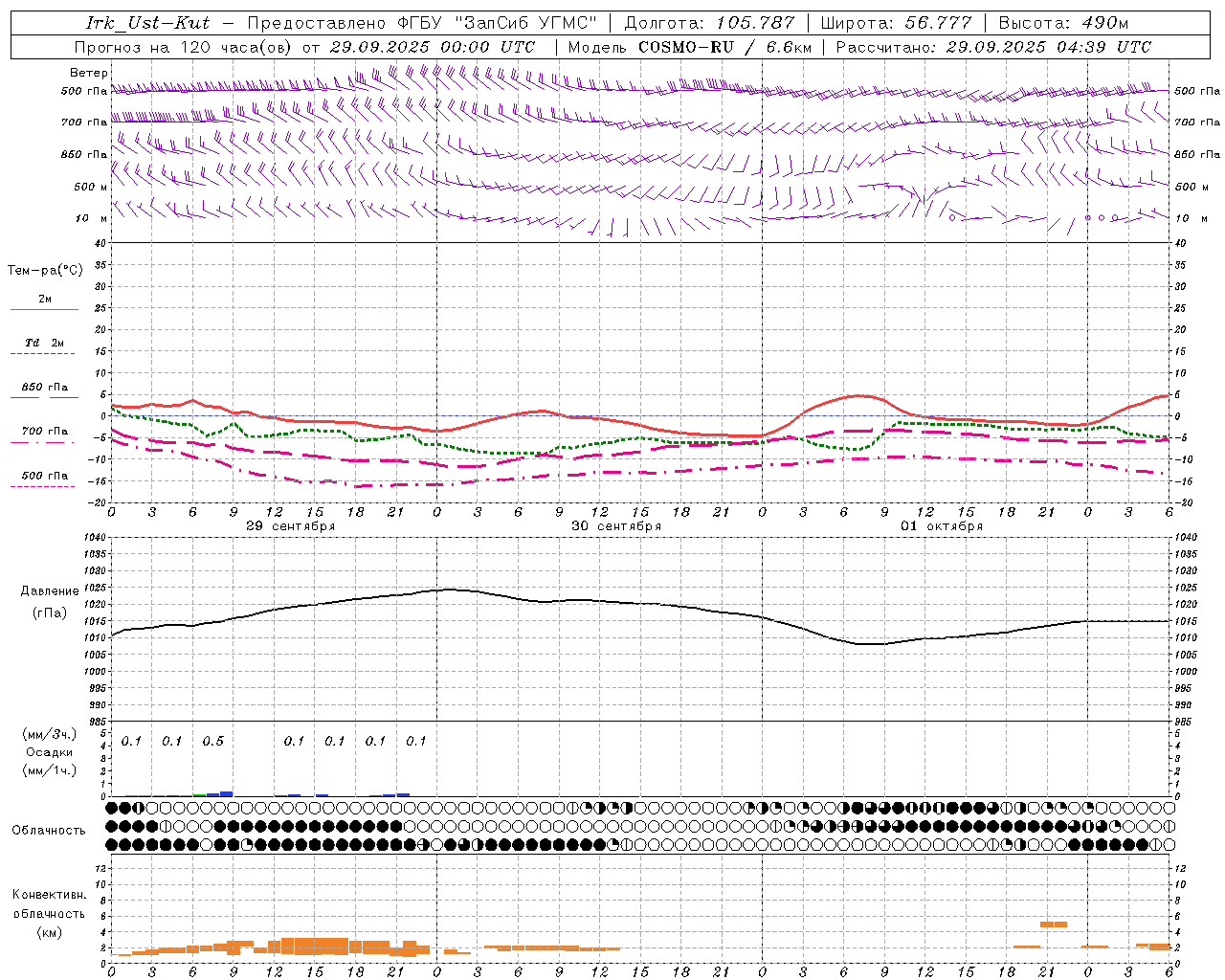
Task: Click the '(км)' unit under convective cloudiness
Action: 50,932
